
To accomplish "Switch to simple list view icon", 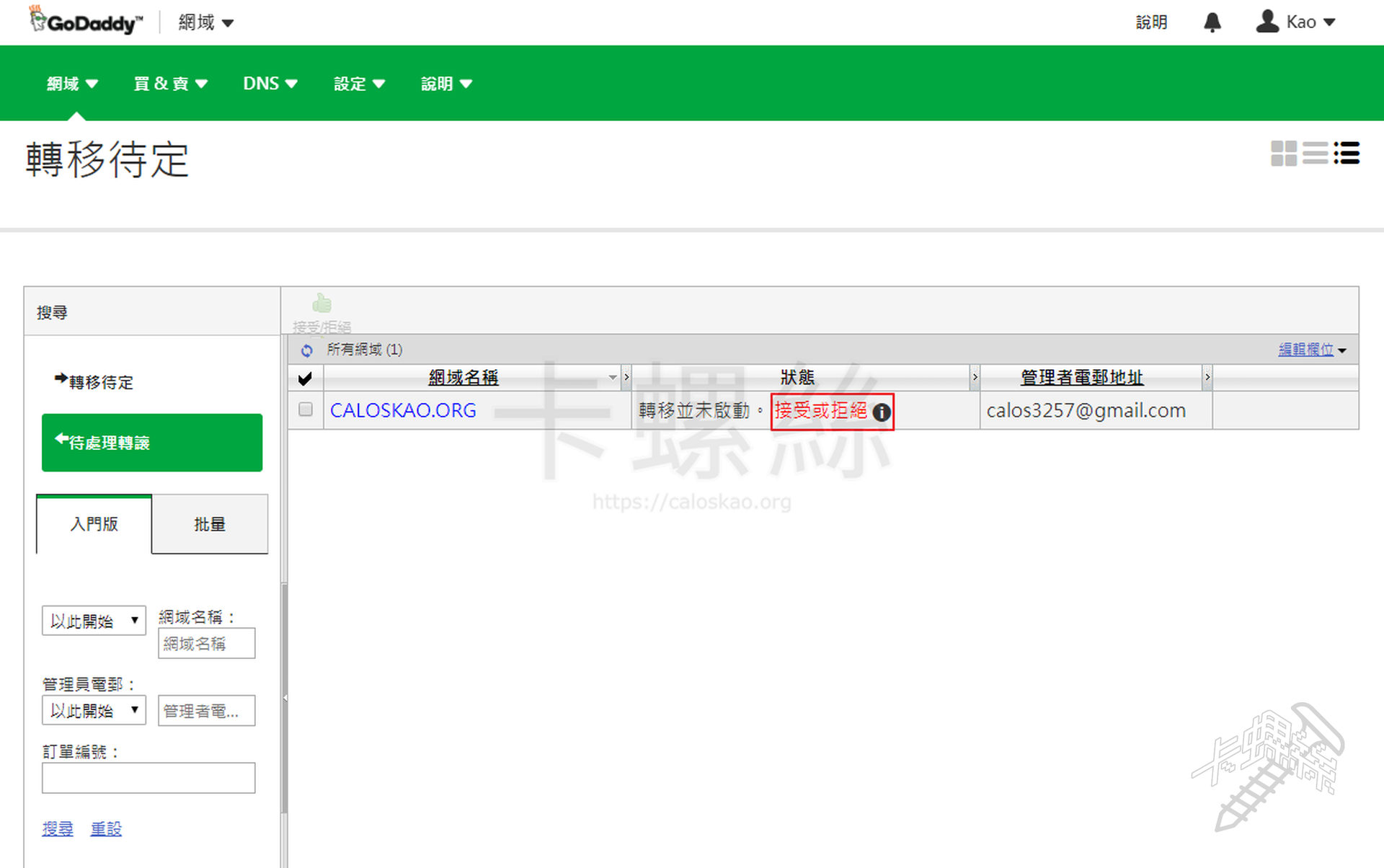I will tap(1315, 153).
